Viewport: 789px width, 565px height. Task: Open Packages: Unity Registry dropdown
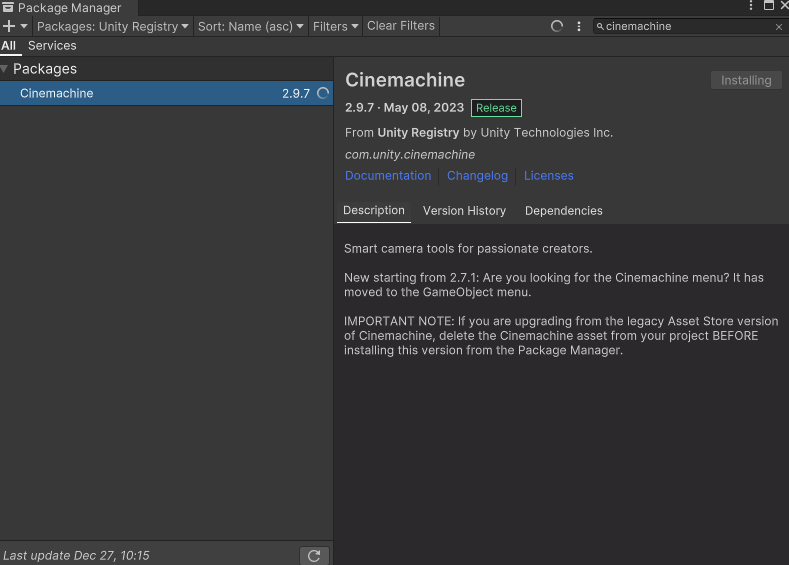pyautogui.click(x=113, y=26)
